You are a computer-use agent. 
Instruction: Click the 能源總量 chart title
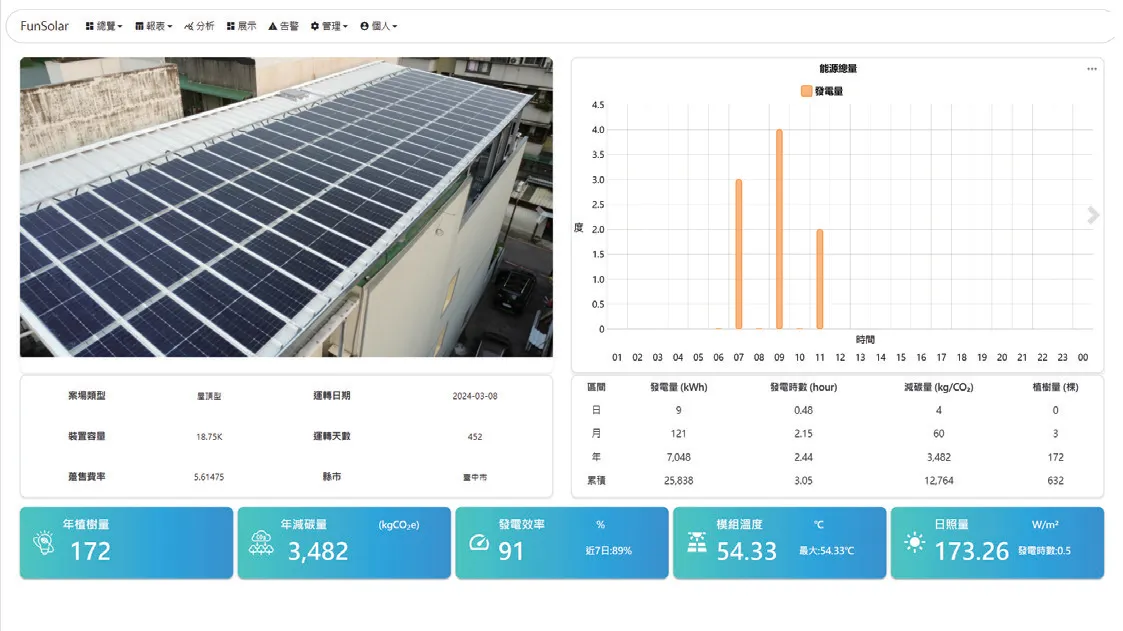click(x=838, y=69)
